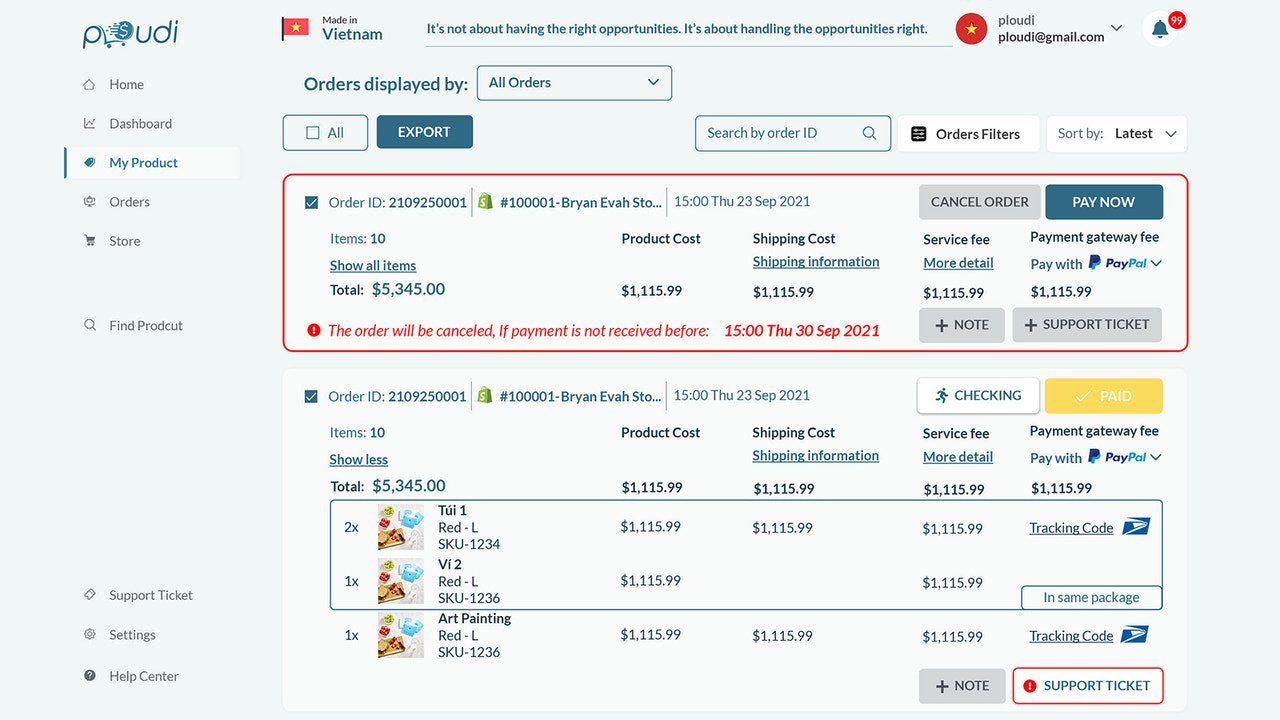Click the Dashboard chart icon
This screenshot has width=1280, height=720.
point(89,123)
